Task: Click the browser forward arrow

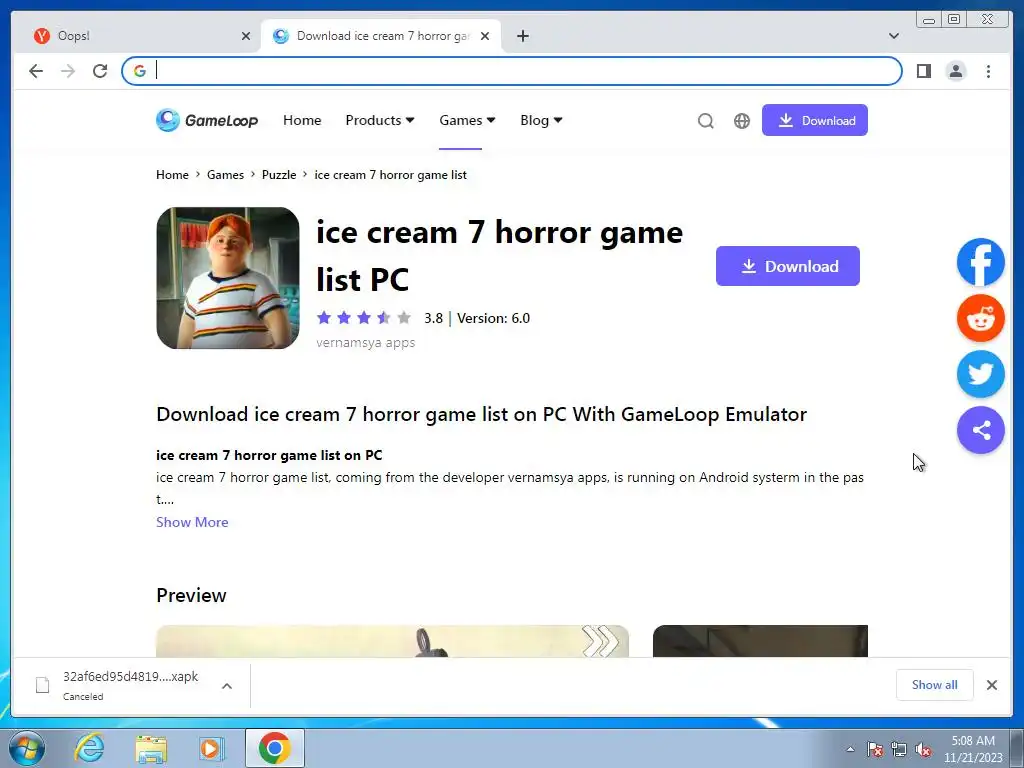Action: point(68,71)
